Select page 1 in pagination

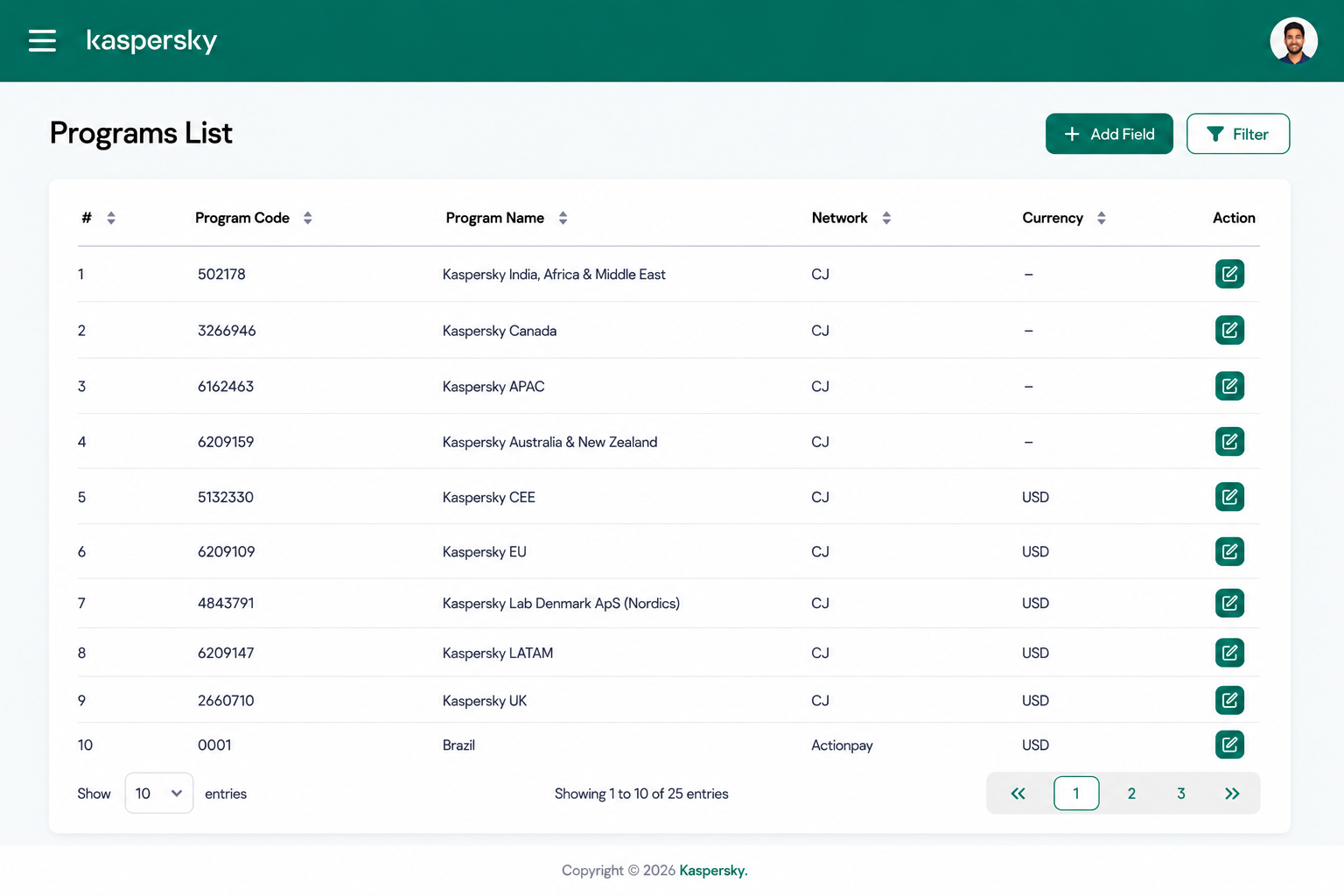click(1076, 794)
